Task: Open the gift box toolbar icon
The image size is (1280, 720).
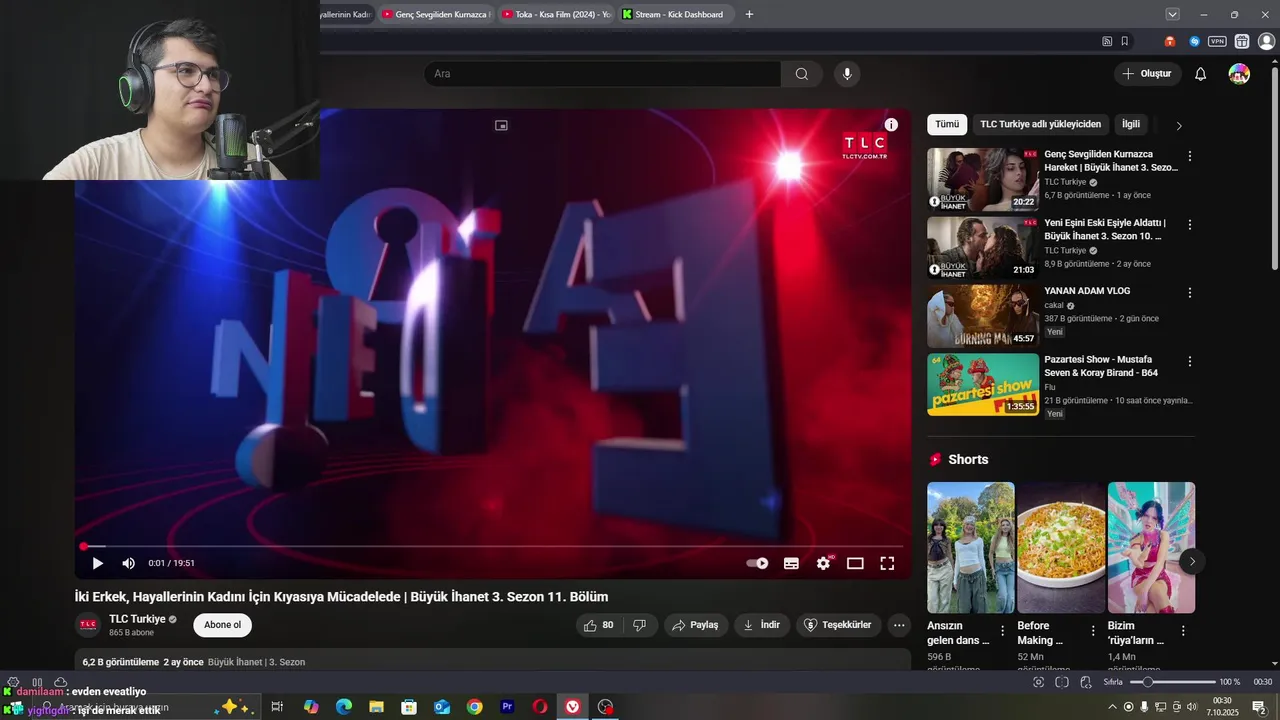Action: coord(1242,41)
